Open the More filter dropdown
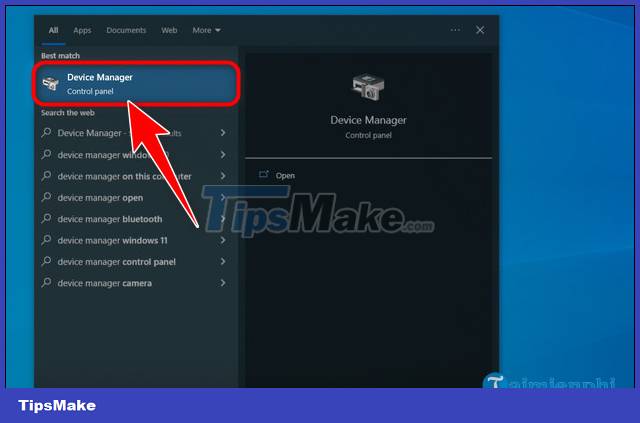Viewport: 640px width, 423px height. click(x=206, y=30)
